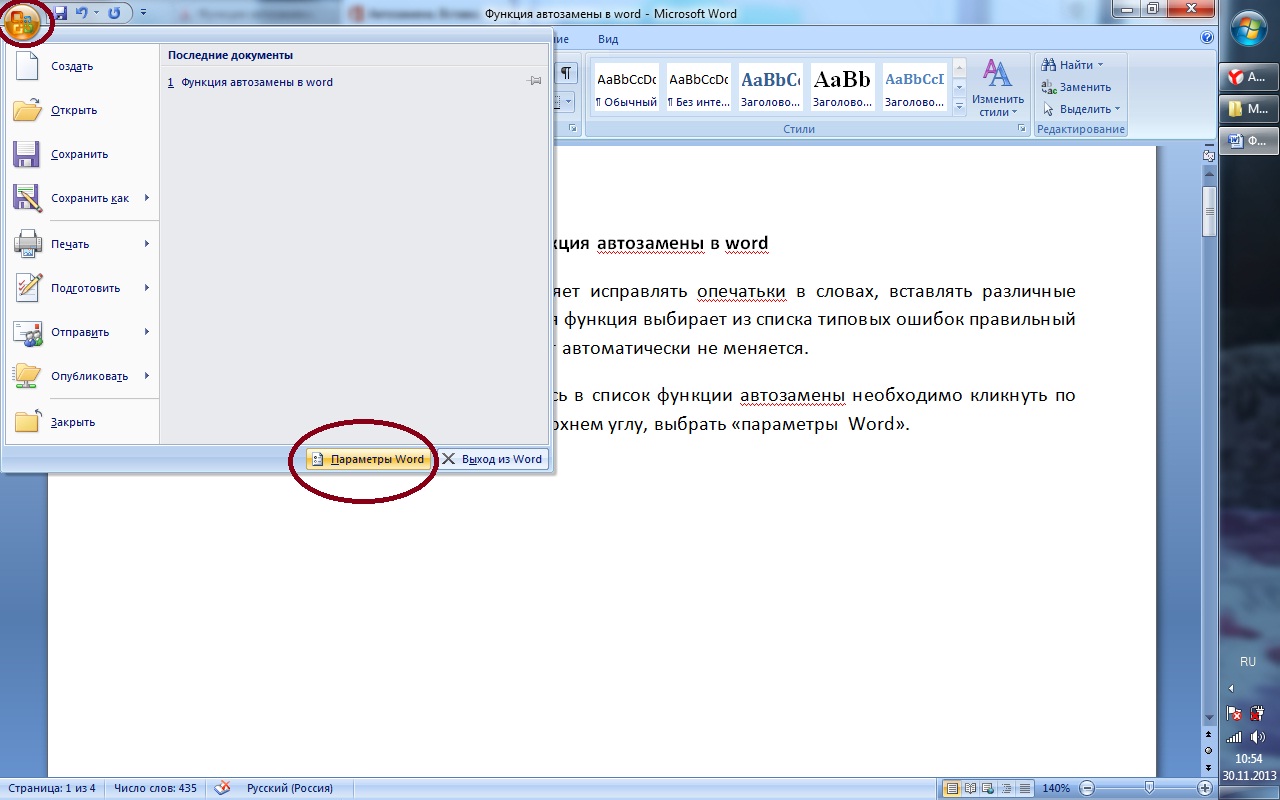Image resolution: width=1280 pixels, height=800 pixels.
Task: Click the zoom slider handle
Action: (x=1149, y=788)
